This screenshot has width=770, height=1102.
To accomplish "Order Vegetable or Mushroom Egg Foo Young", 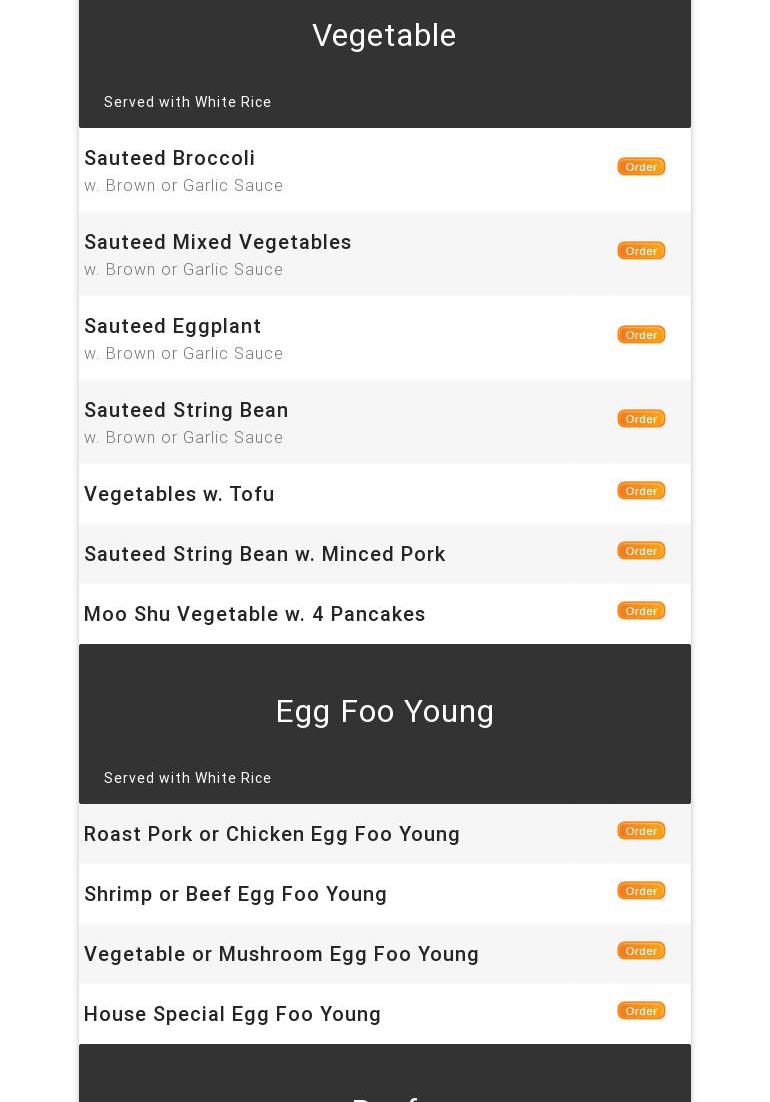I will click(641, 951).
